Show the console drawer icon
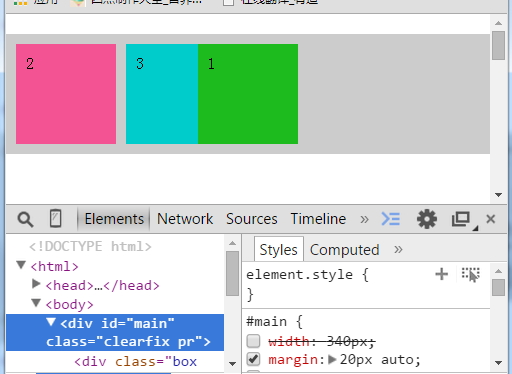The image size is (512, 374). (390, 219)
